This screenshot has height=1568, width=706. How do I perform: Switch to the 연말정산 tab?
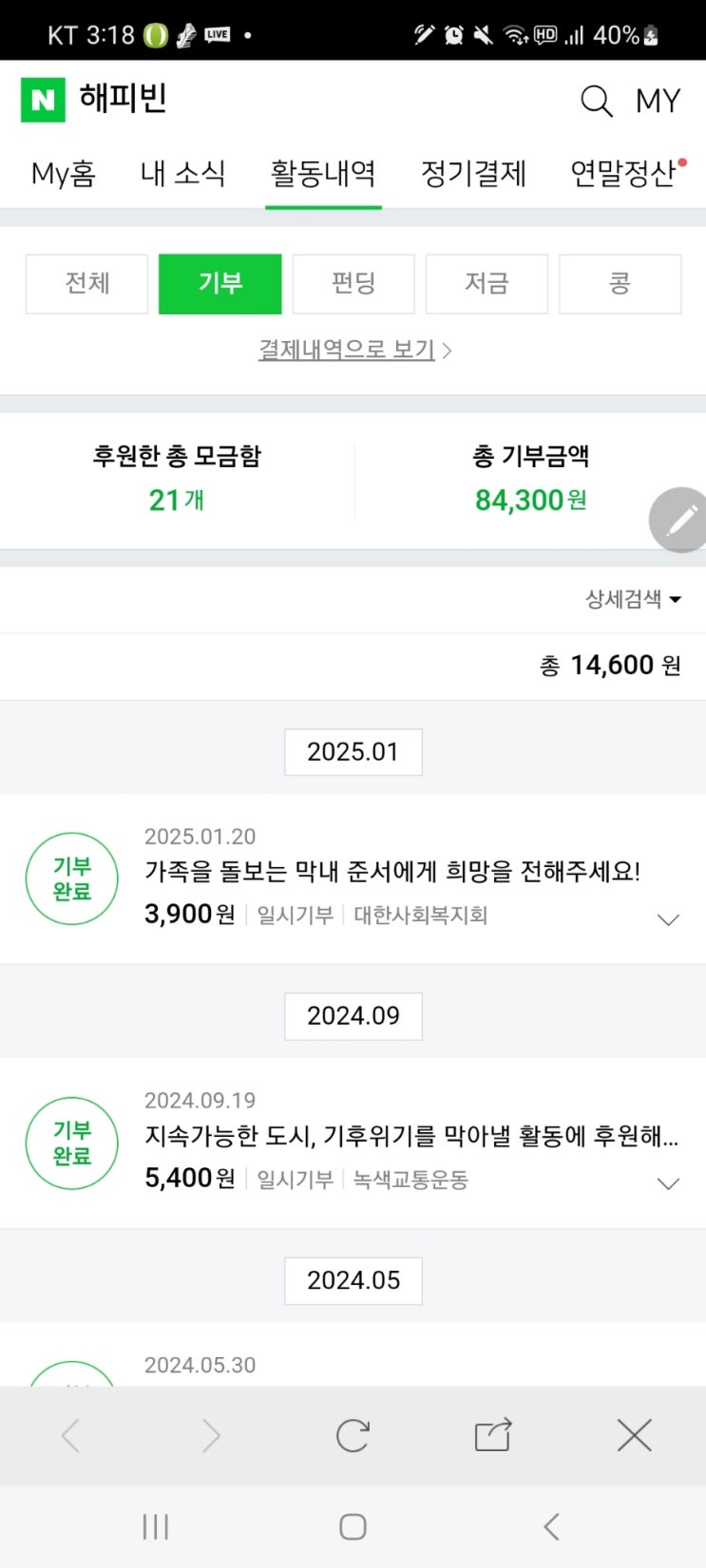click(623, 174)
